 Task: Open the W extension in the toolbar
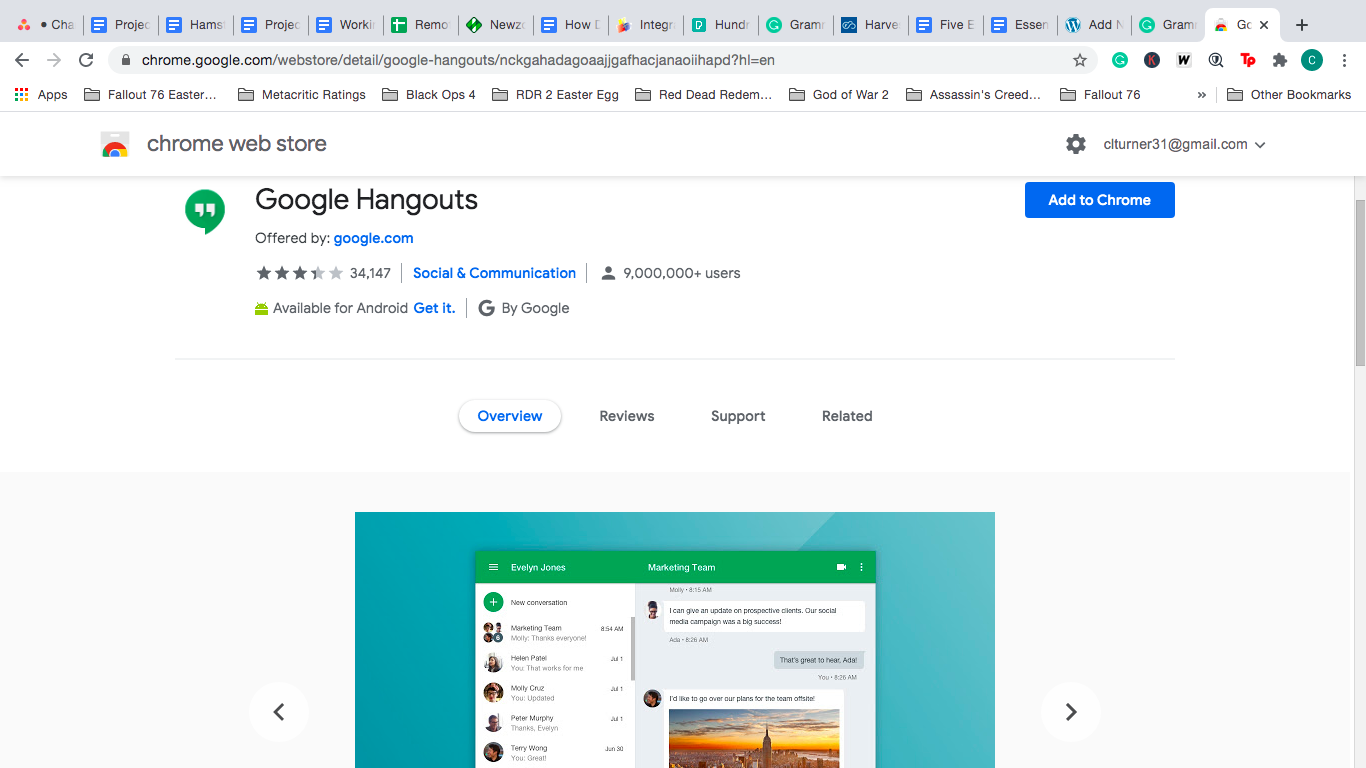(x=1184, y=60)
